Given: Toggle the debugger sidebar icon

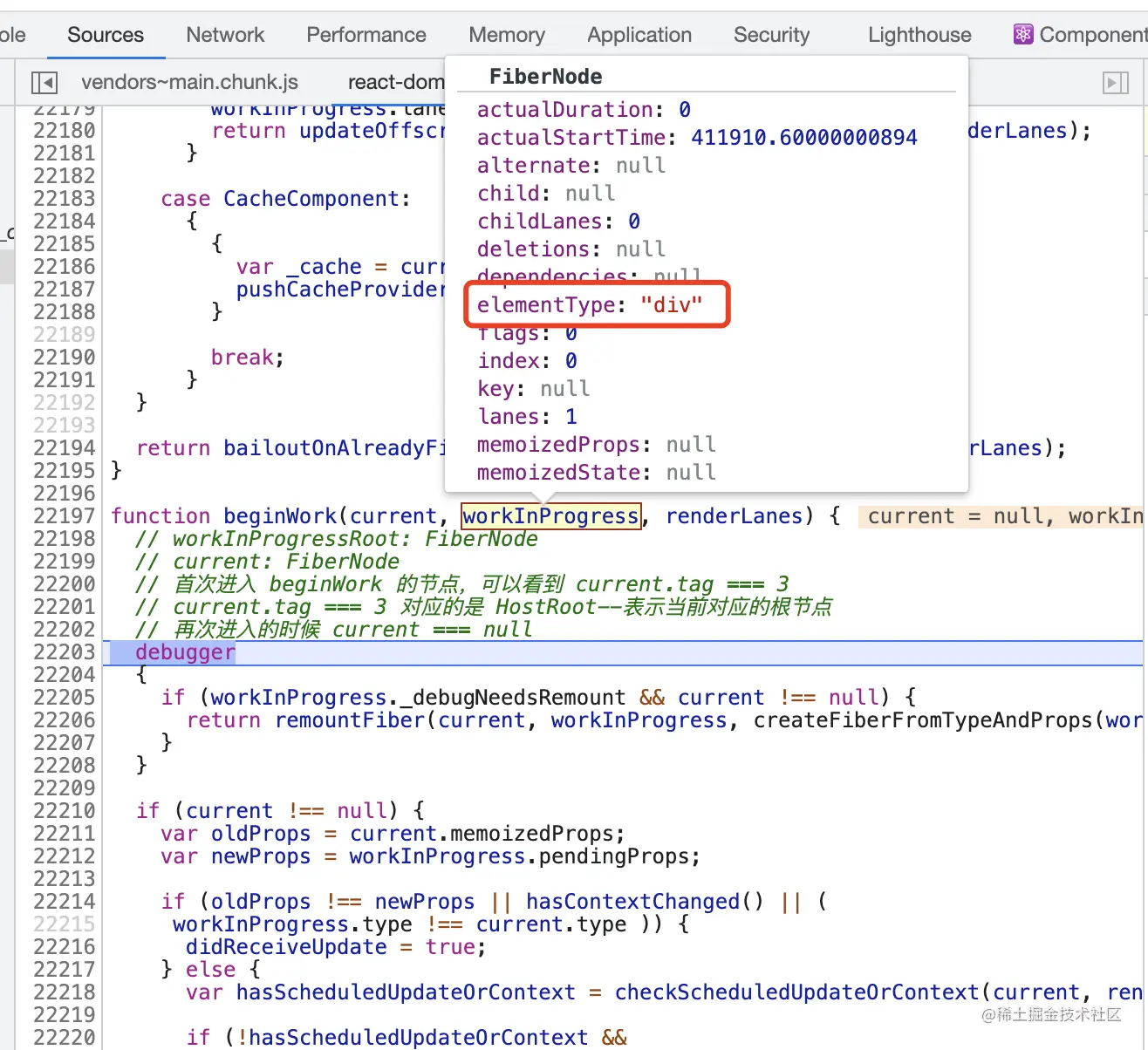Looking at the screenshot, I should 1116,83.
